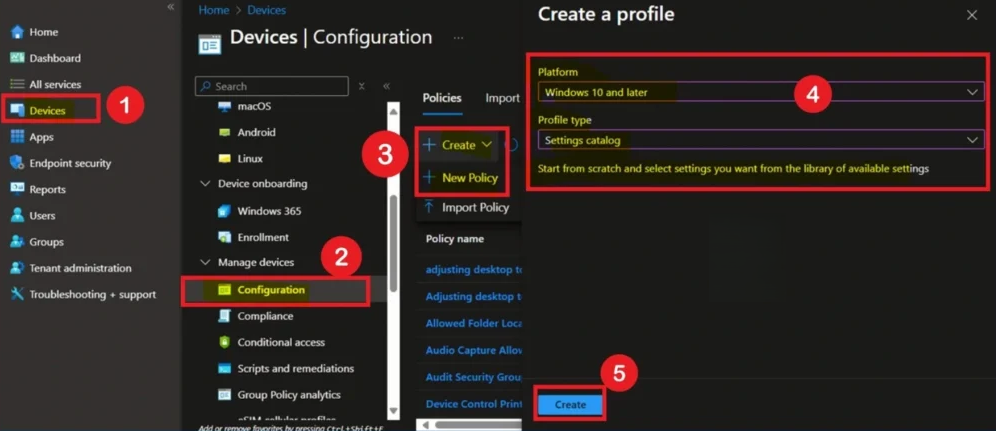The height and width of the screenshot is (431, 996).
Task: Switch to the Import tab
Action: (x=502, y=98)
